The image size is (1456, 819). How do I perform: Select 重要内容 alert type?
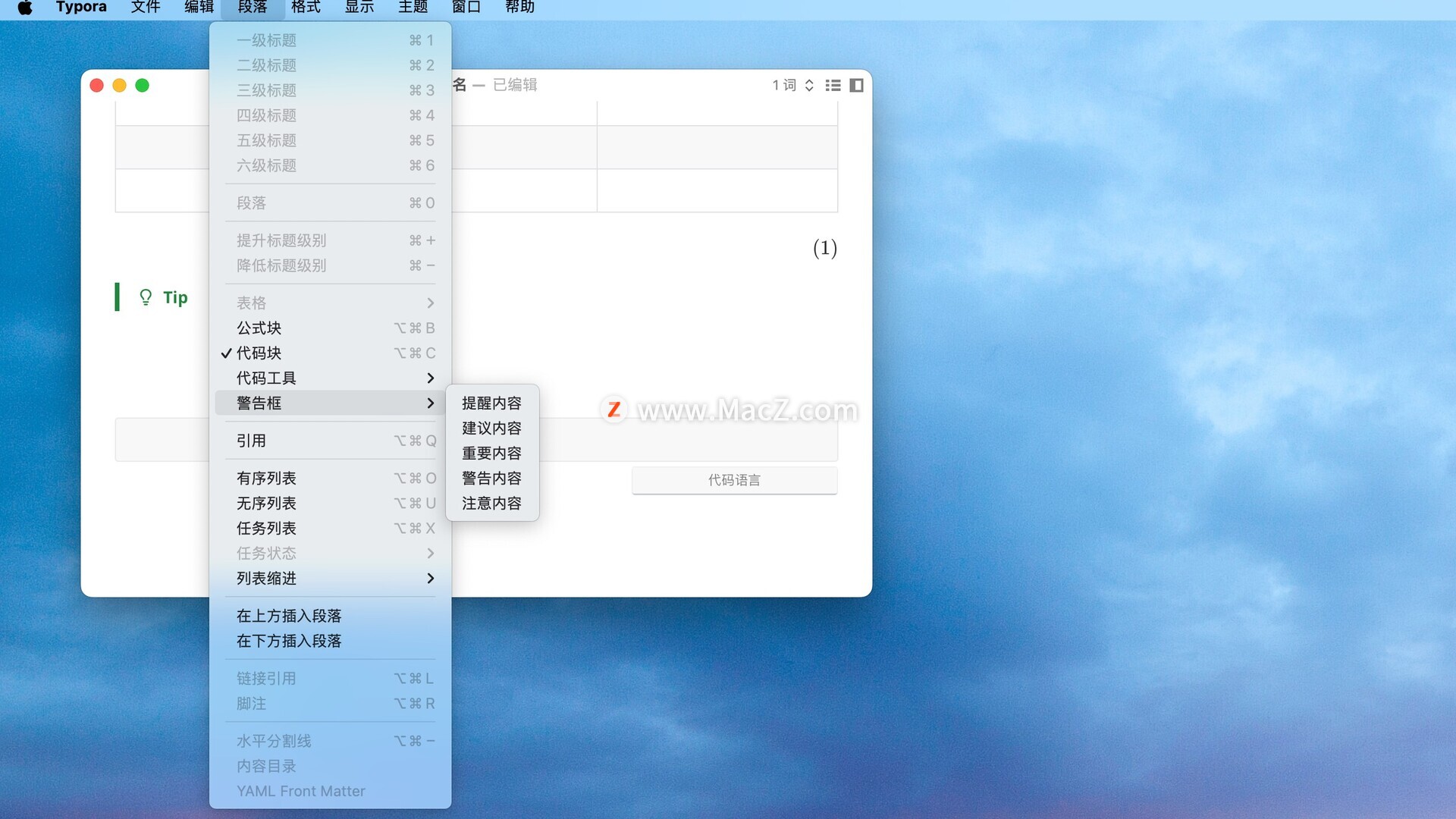coord(492,453)
